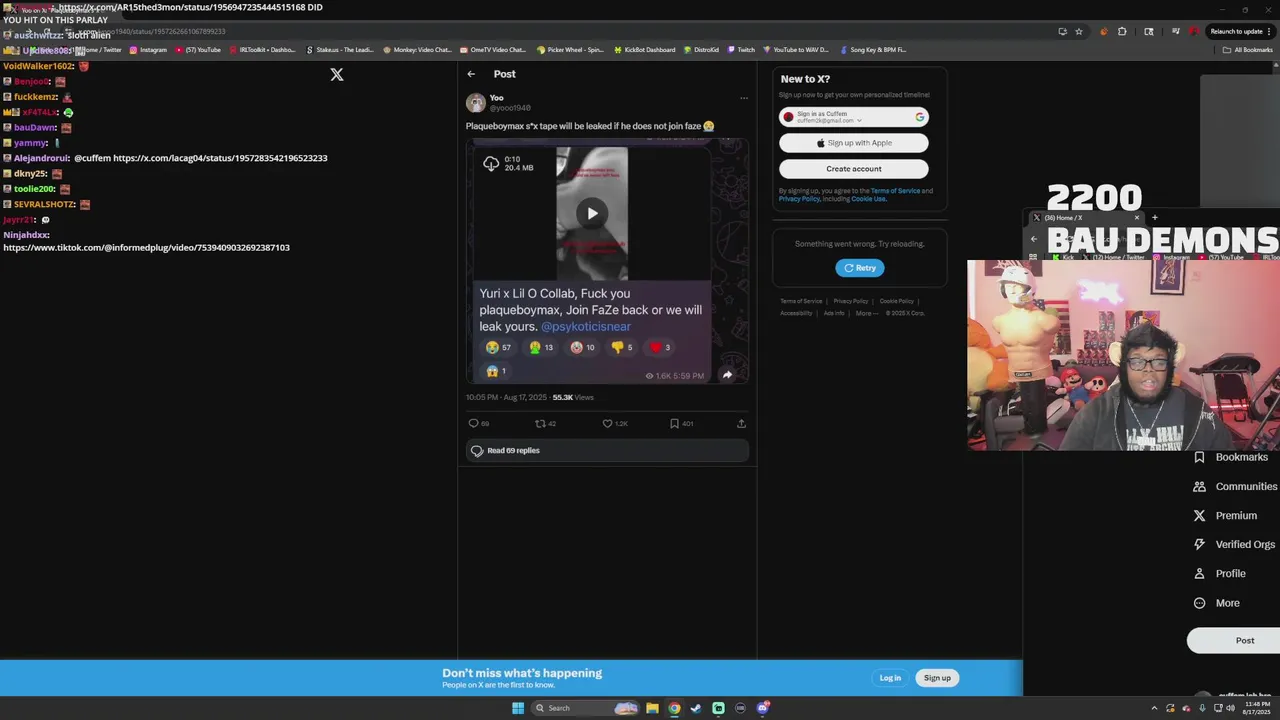Viewport: 1280px width, 720px height.
Task: Click the taskbar Search box
Action: point(584,708)
